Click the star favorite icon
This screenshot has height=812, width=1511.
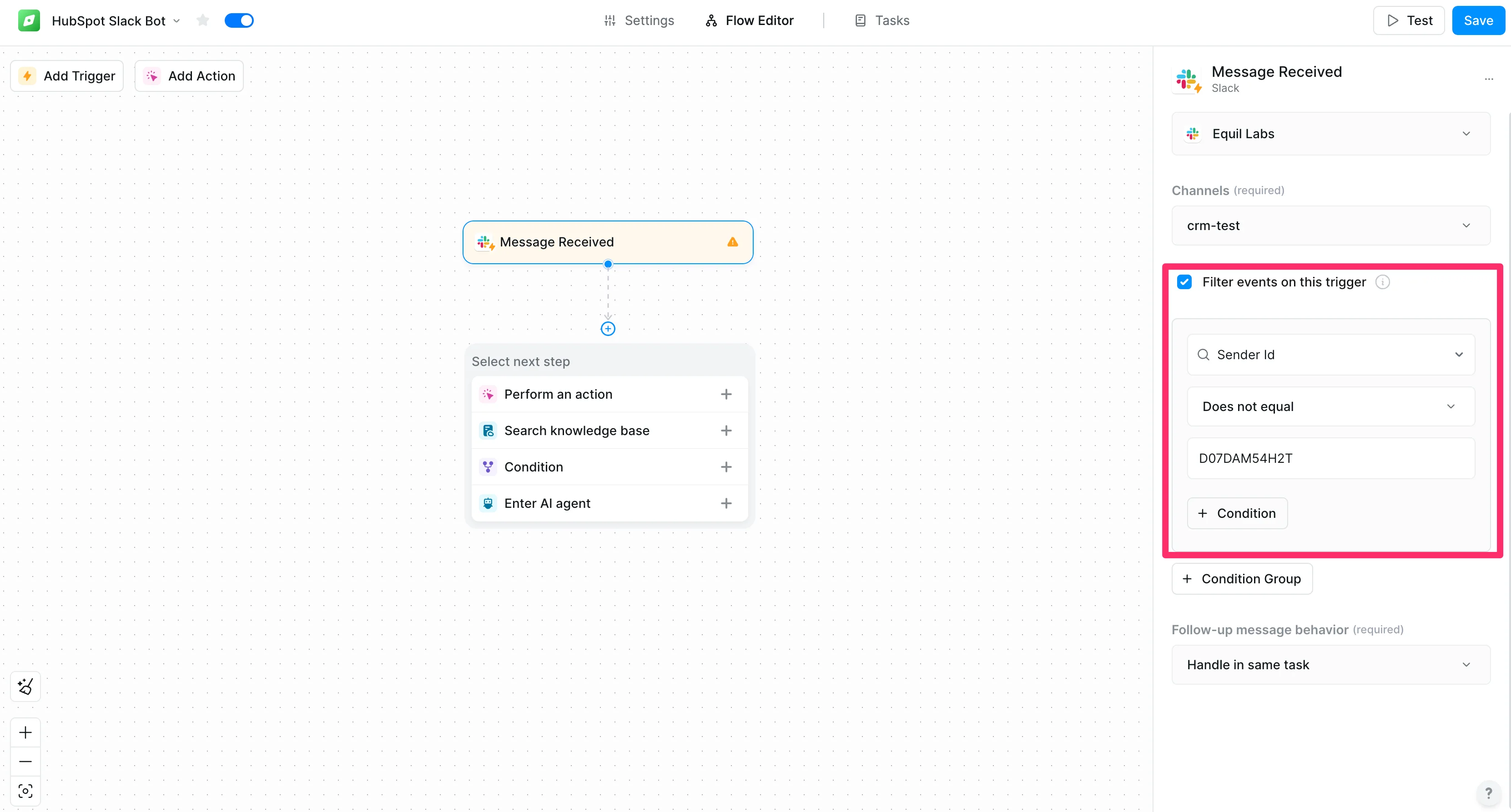pos(203,20)
